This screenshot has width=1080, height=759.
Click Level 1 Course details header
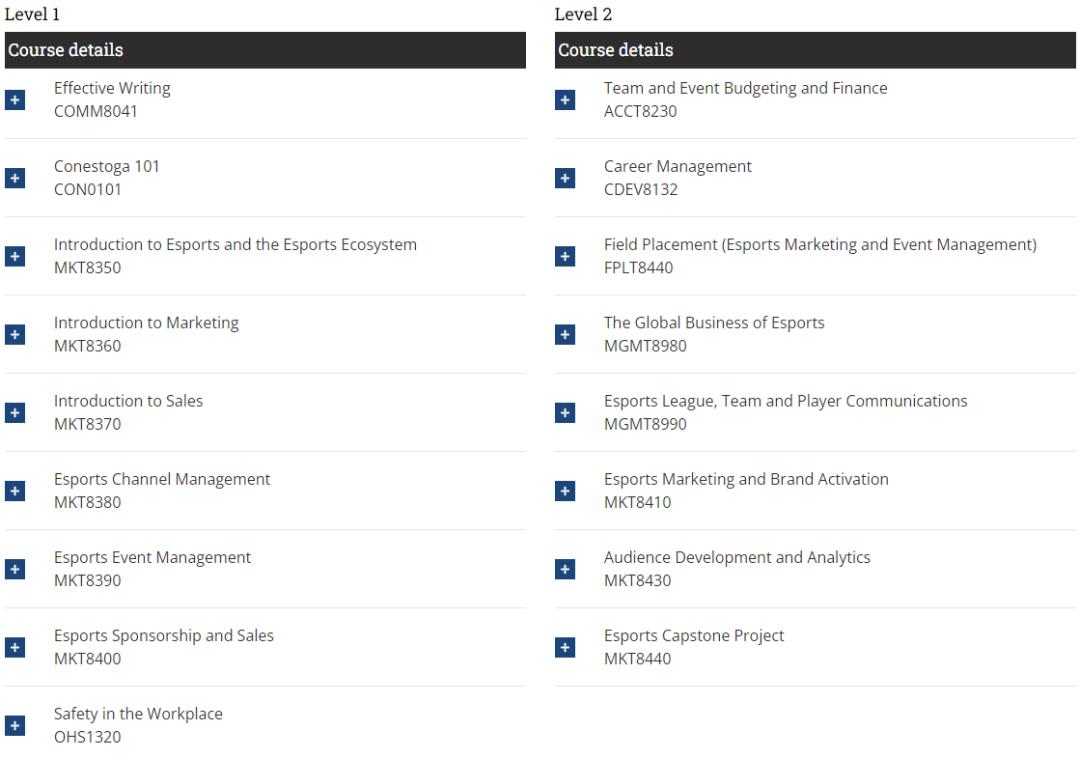(265, 50)
